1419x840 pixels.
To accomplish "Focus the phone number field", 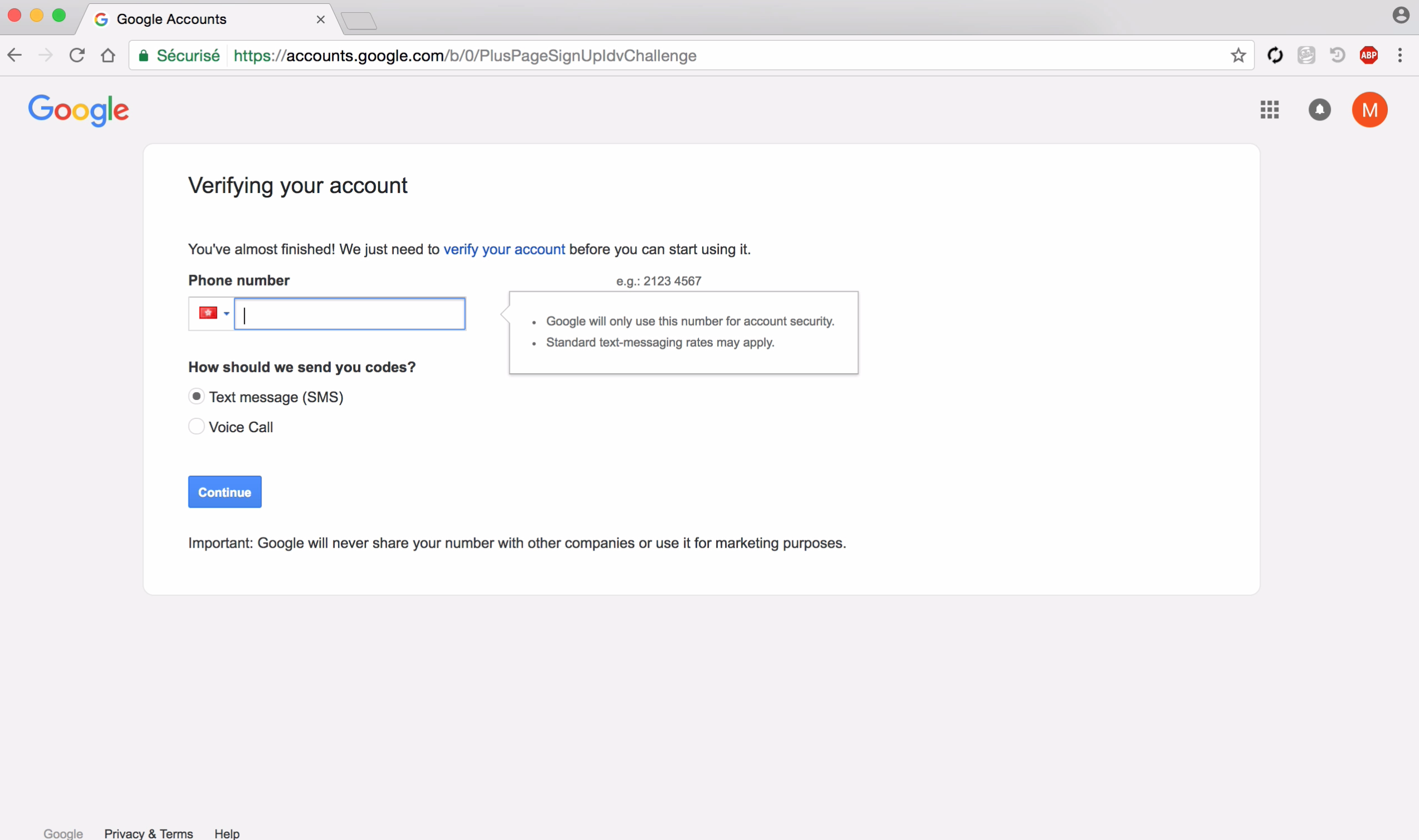I will (x=350, y=313).
